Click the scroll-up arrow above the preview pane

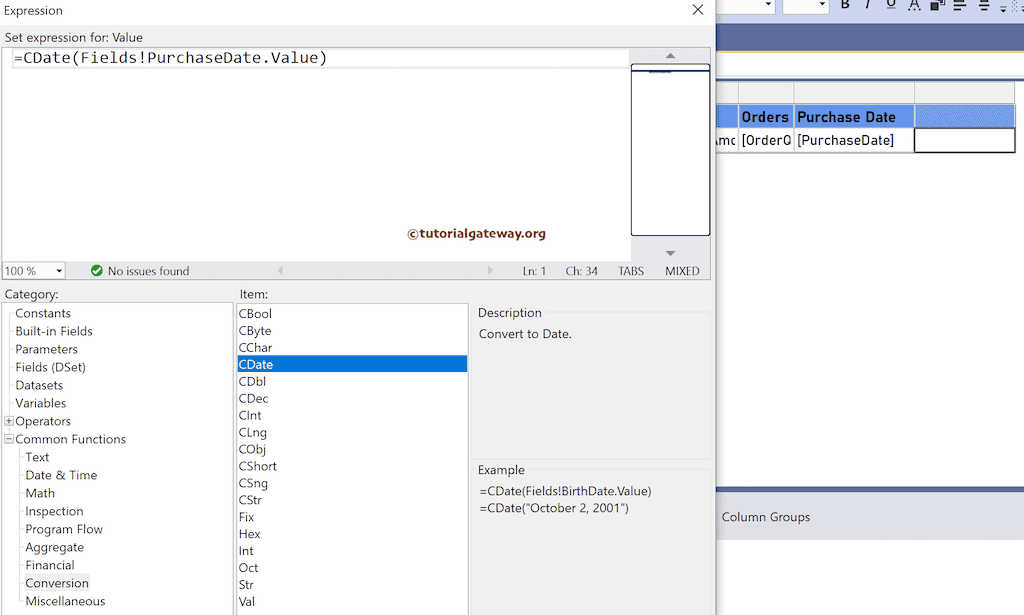(x=670, y=57)
